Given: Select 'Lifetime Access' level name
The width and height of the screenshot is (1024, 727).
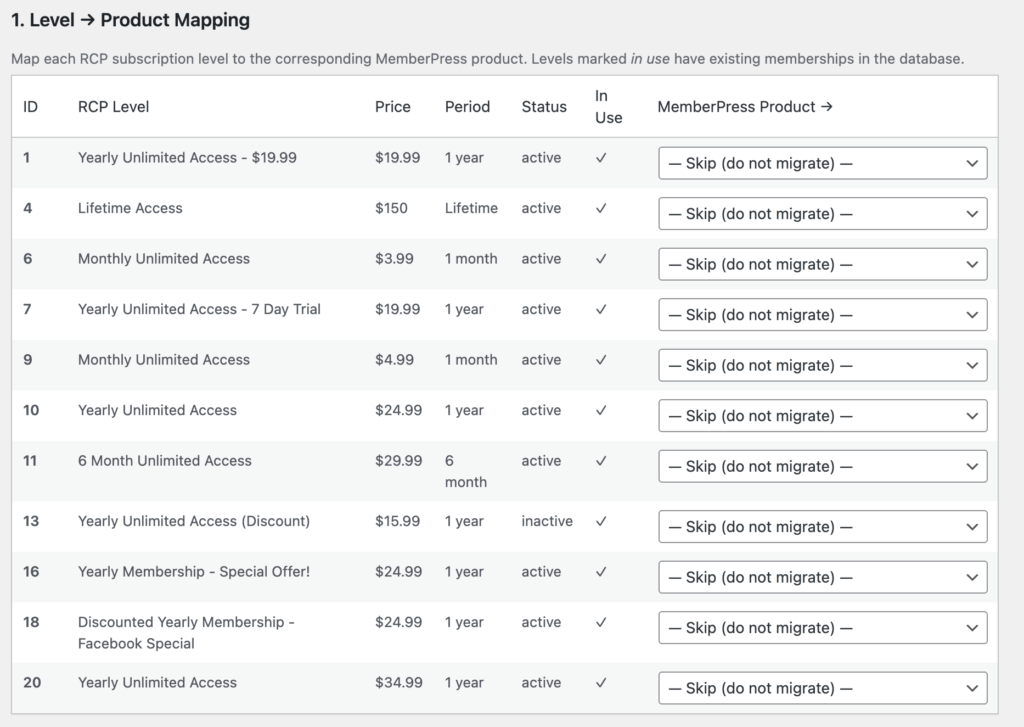Looking at the screenshot, I should tap(130, 208).
